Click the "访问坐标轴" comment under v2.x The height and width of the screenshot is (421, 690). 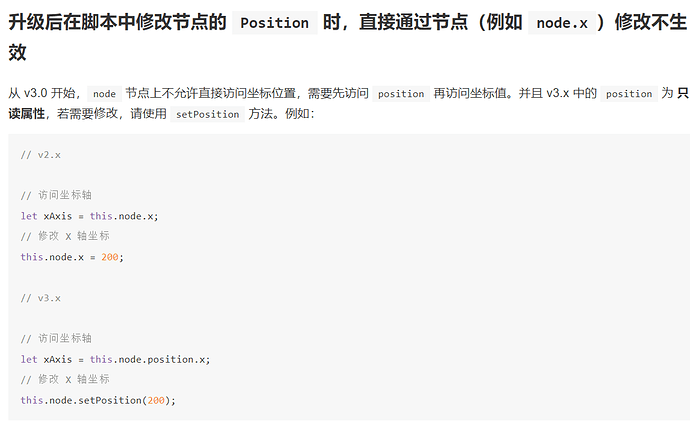pos(65,195)
